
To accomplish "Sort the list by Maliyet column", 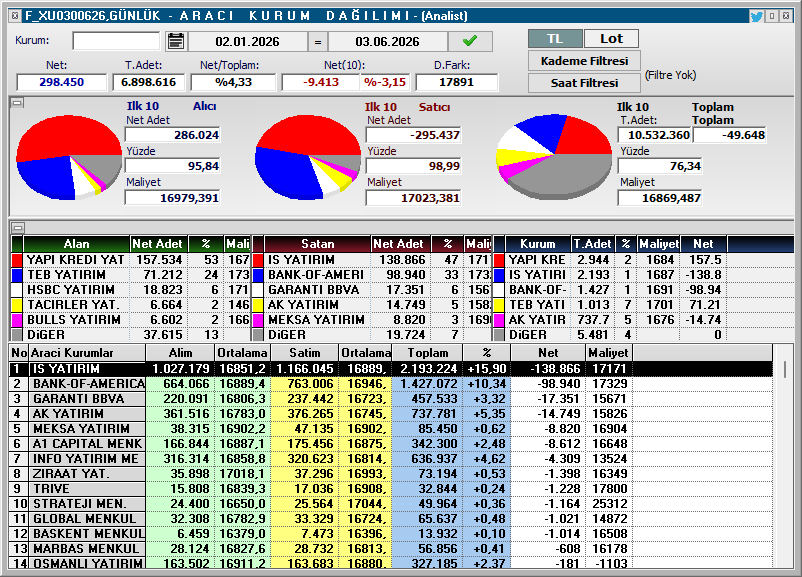I will 608,353.
